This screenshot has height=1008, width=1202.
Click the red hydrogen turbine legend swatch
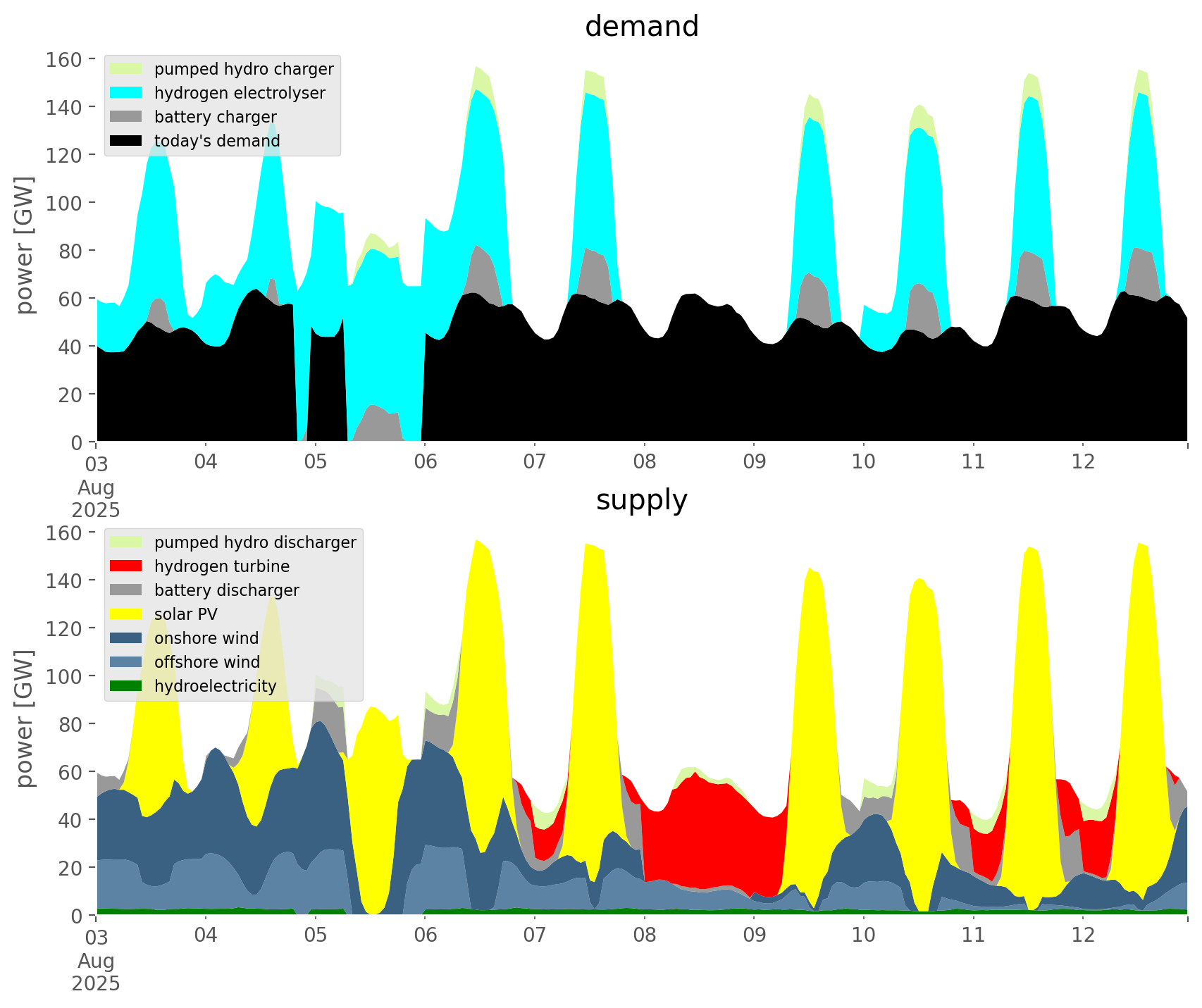(126, 566)
